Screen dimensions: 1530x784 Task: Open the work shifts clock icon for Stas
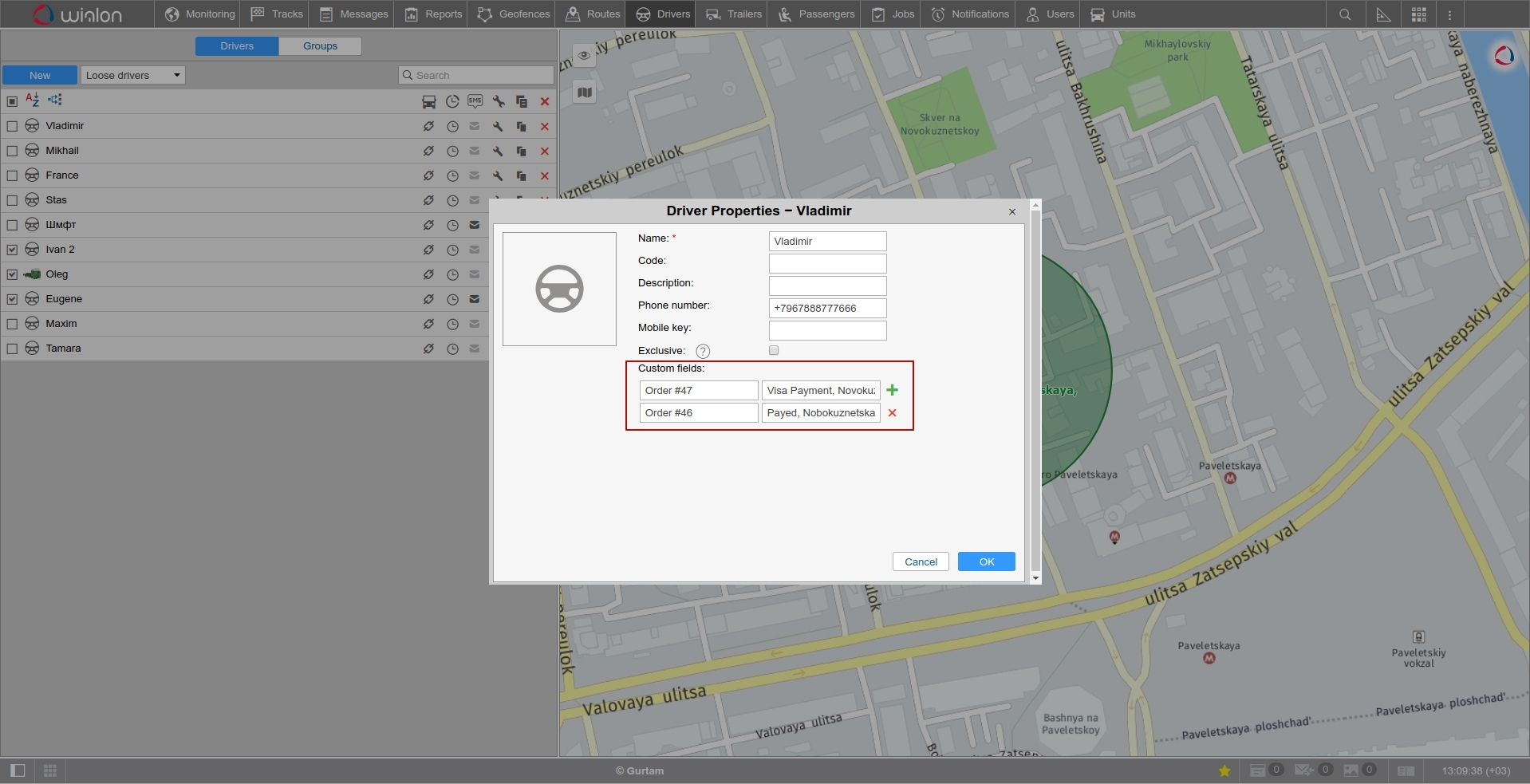[452, 200]
